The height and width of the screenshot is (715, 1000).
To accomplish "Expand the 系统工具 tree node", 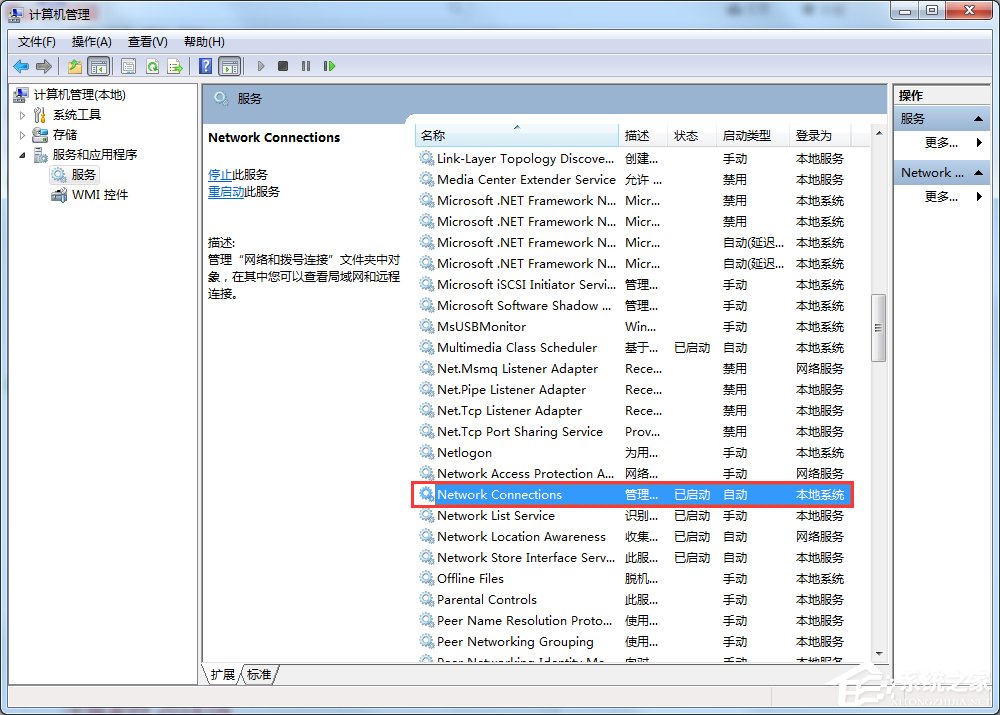I will [x=23, y=114].
